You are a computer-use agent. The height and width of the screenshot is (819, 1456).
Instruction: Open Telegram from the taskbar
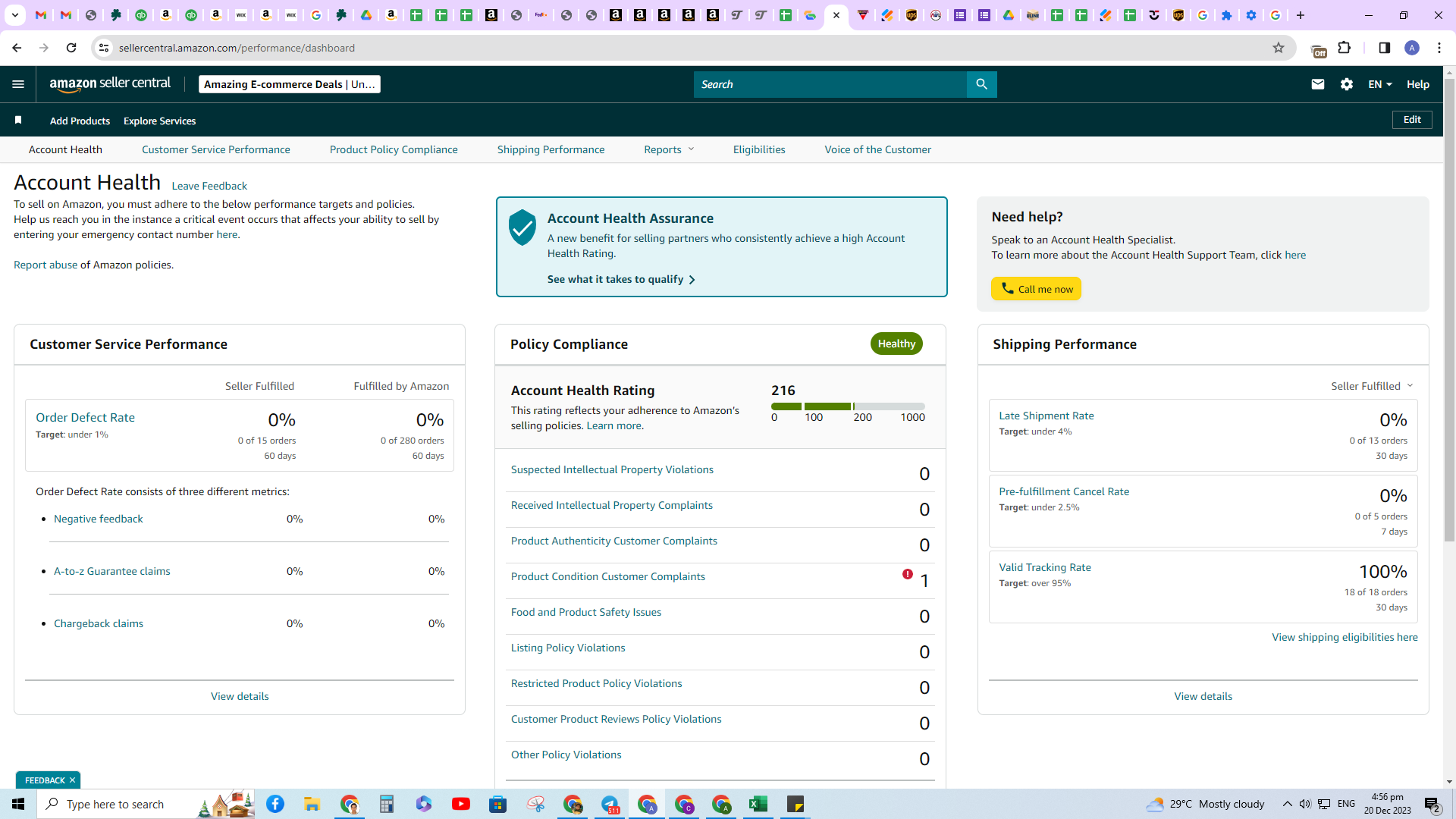(x=610, y=804)
